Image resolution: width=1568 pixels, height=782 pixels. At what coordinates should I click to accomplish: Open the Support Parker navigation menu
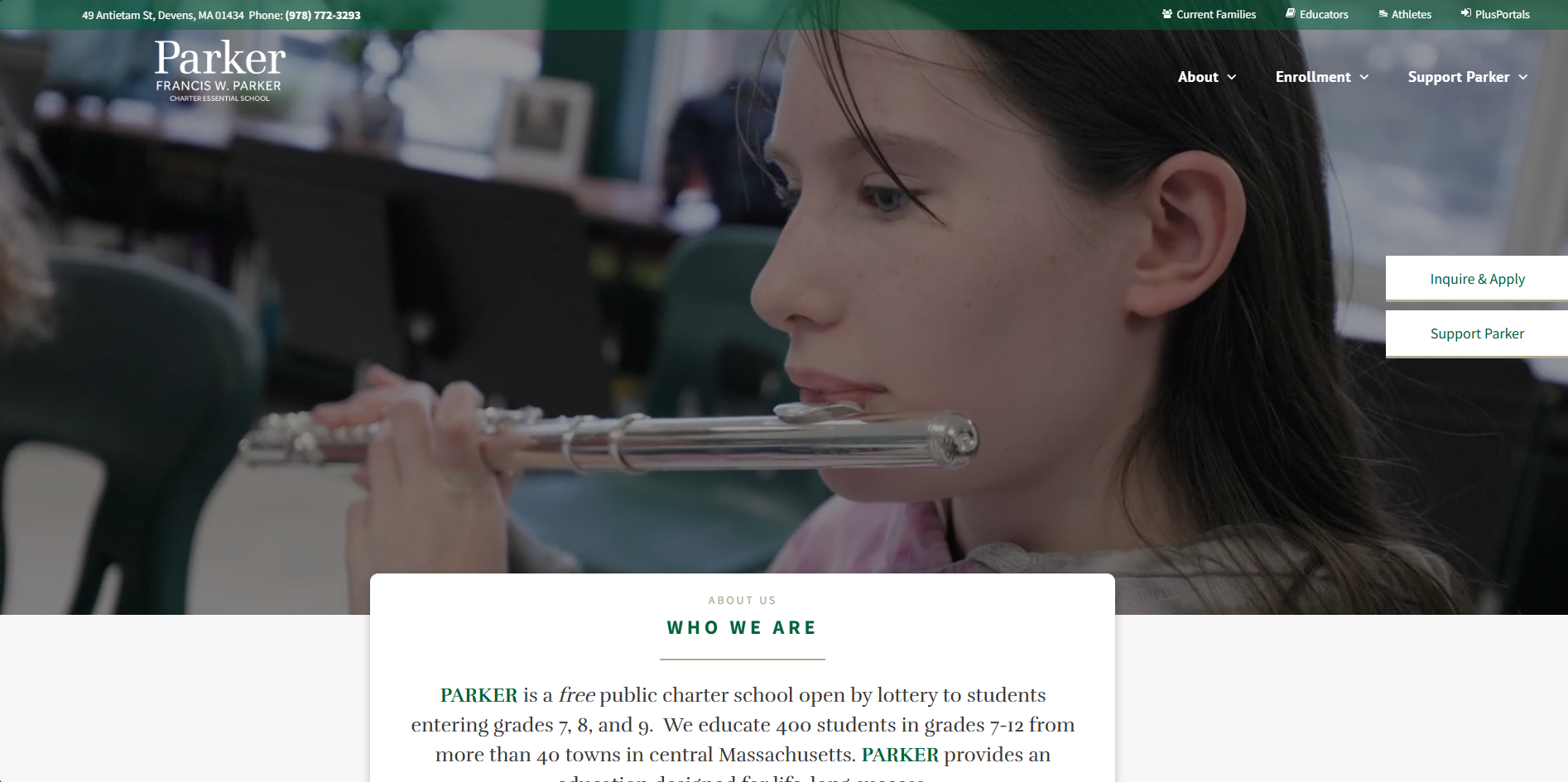click(1459, 77)
